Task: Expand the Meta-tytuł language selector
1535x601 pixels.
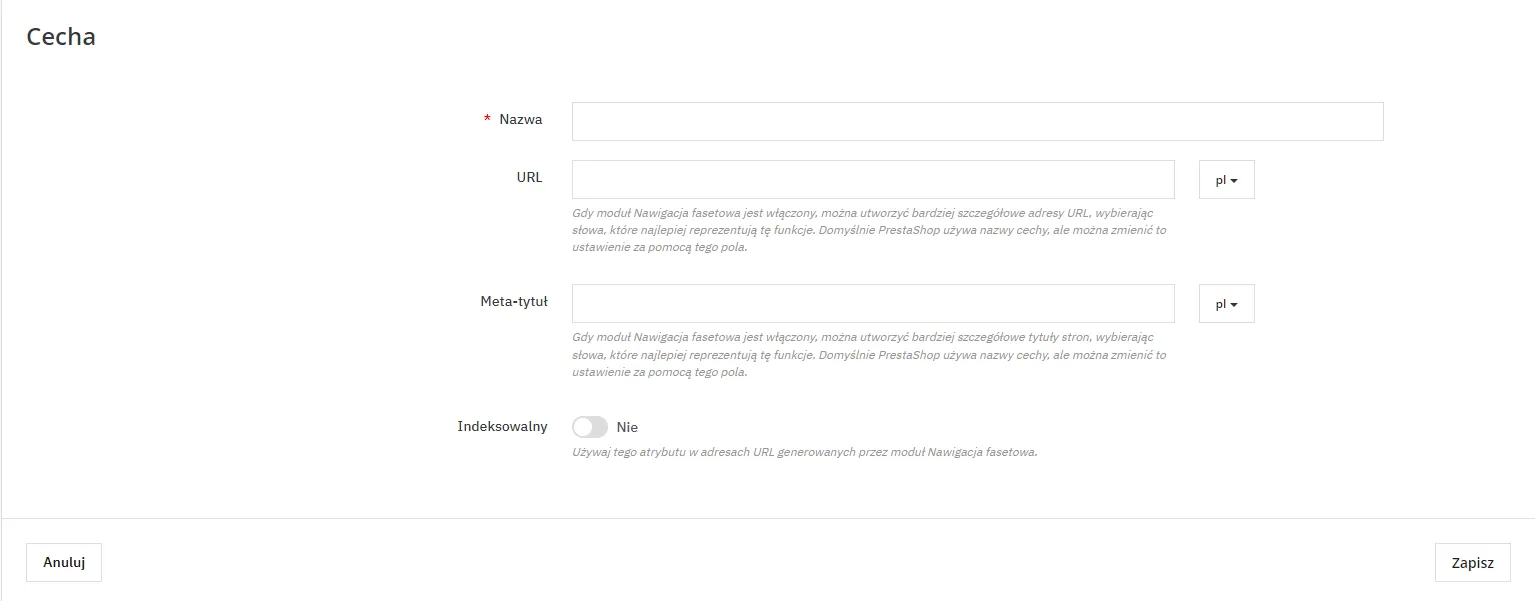Action: pyautogui.click(x=1226, y=304)
